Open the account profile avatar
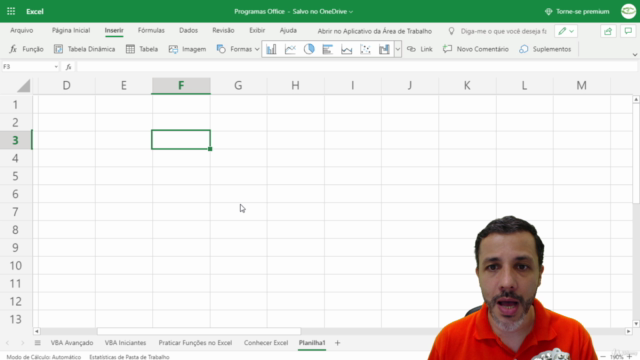The image size is (640, 360). pos(629,11)
